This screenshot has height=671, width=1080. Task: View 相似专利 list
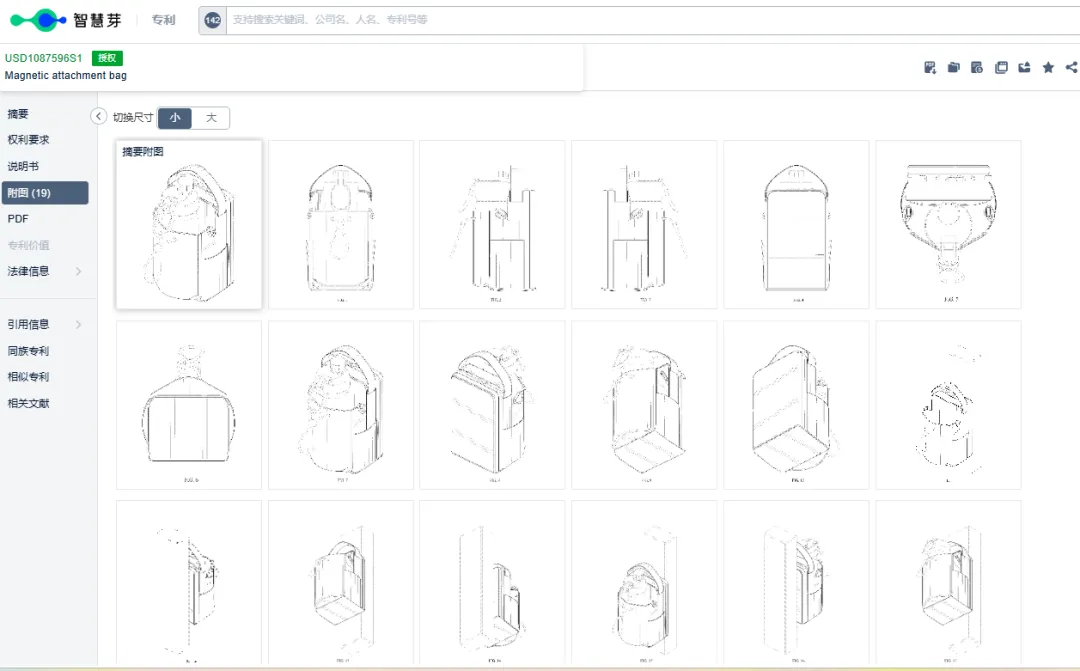pos(28,377)
